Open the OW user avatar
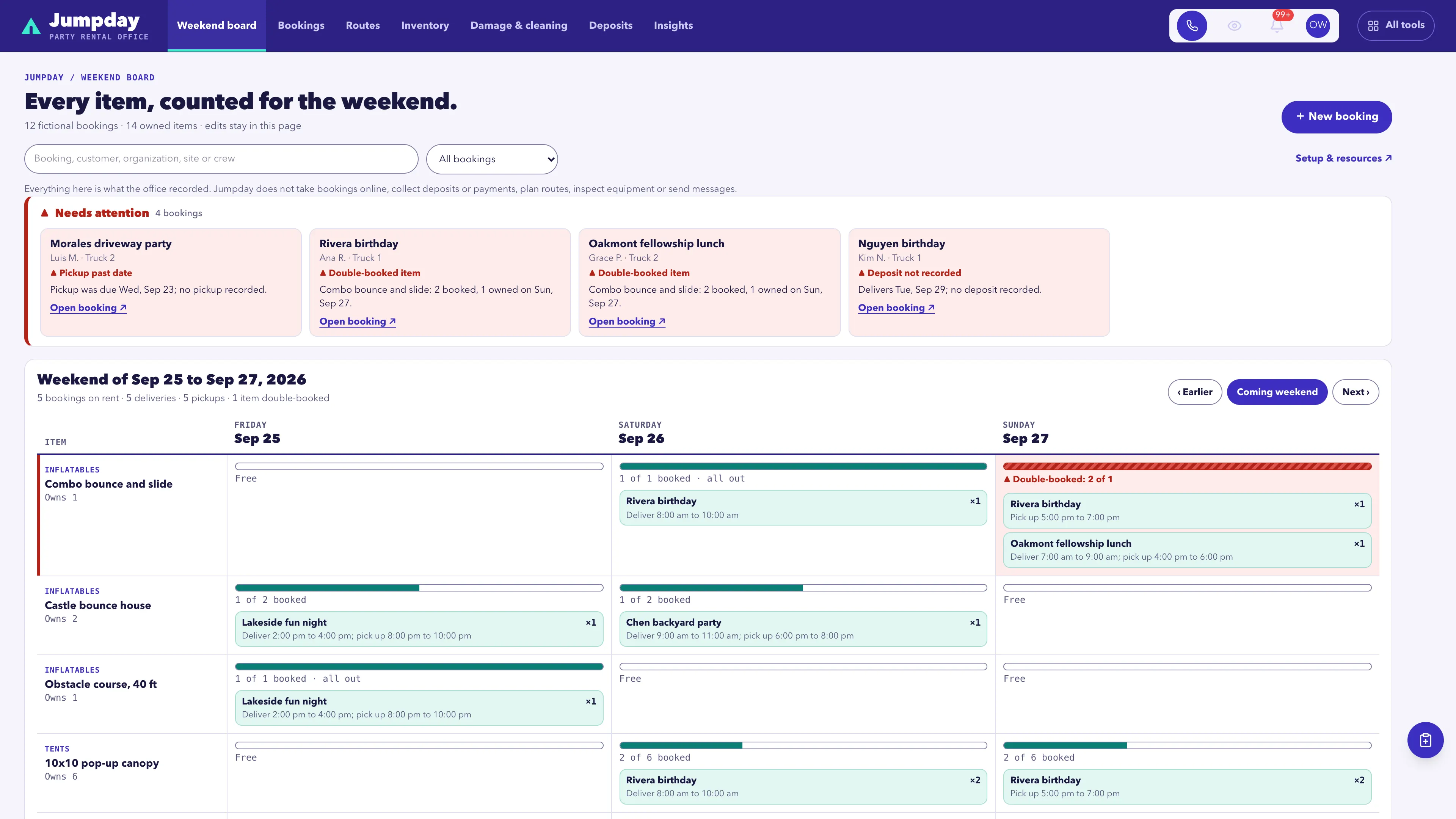The width and height of the screenshot is (1456, 819). pyautogui.click(x=1318, y=25)
